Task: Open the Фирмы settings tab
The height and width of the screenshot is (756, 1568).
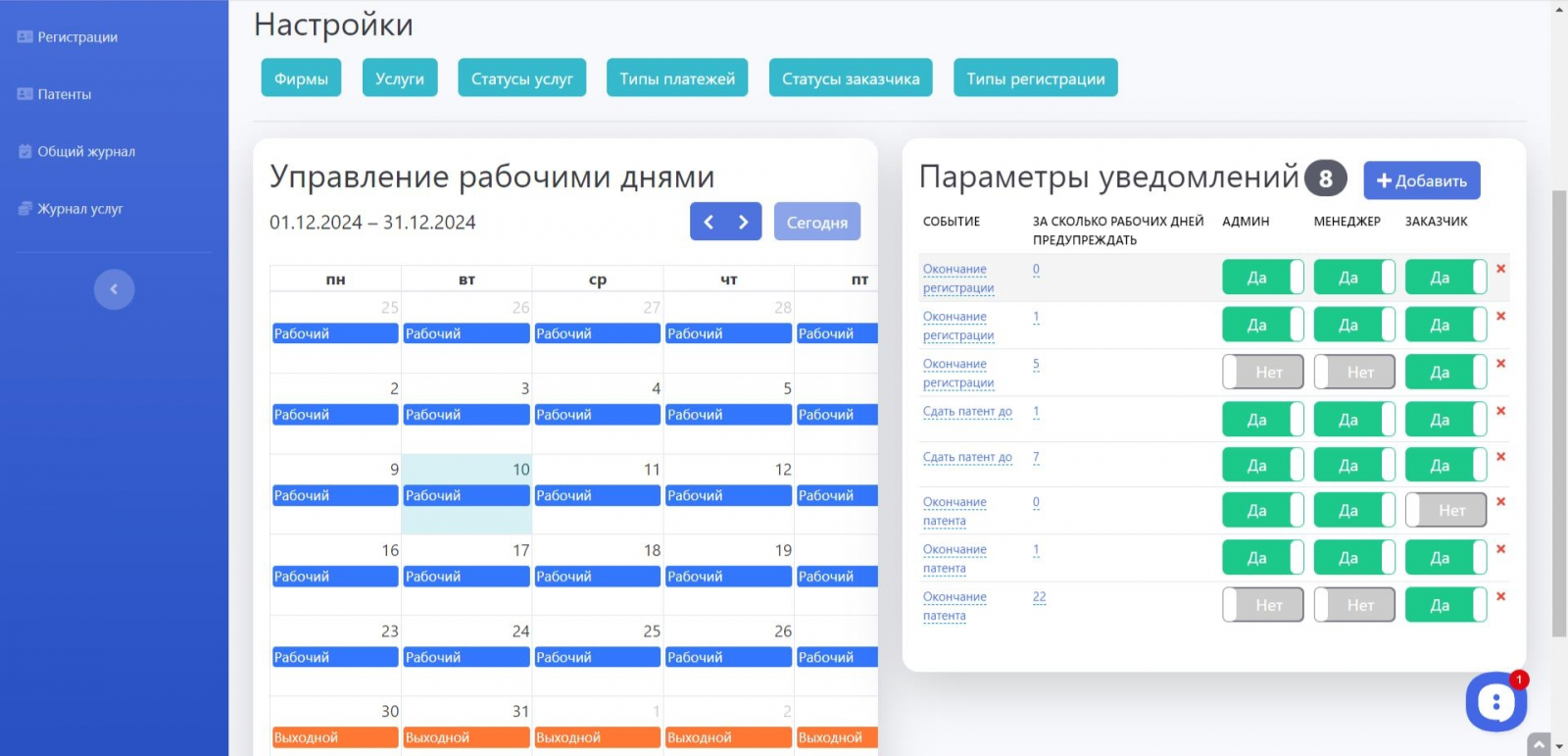Action: click(301, 78)
